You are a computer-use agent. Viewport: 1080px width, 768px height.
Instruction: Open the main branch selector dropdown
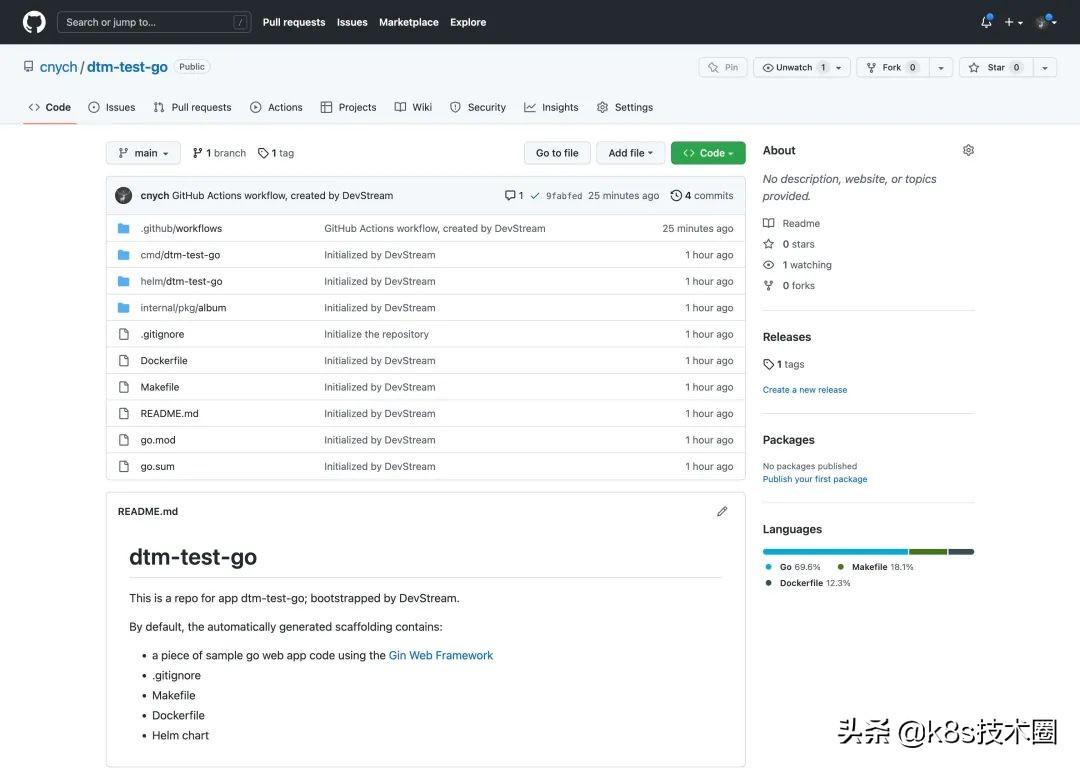pos(143,153)
